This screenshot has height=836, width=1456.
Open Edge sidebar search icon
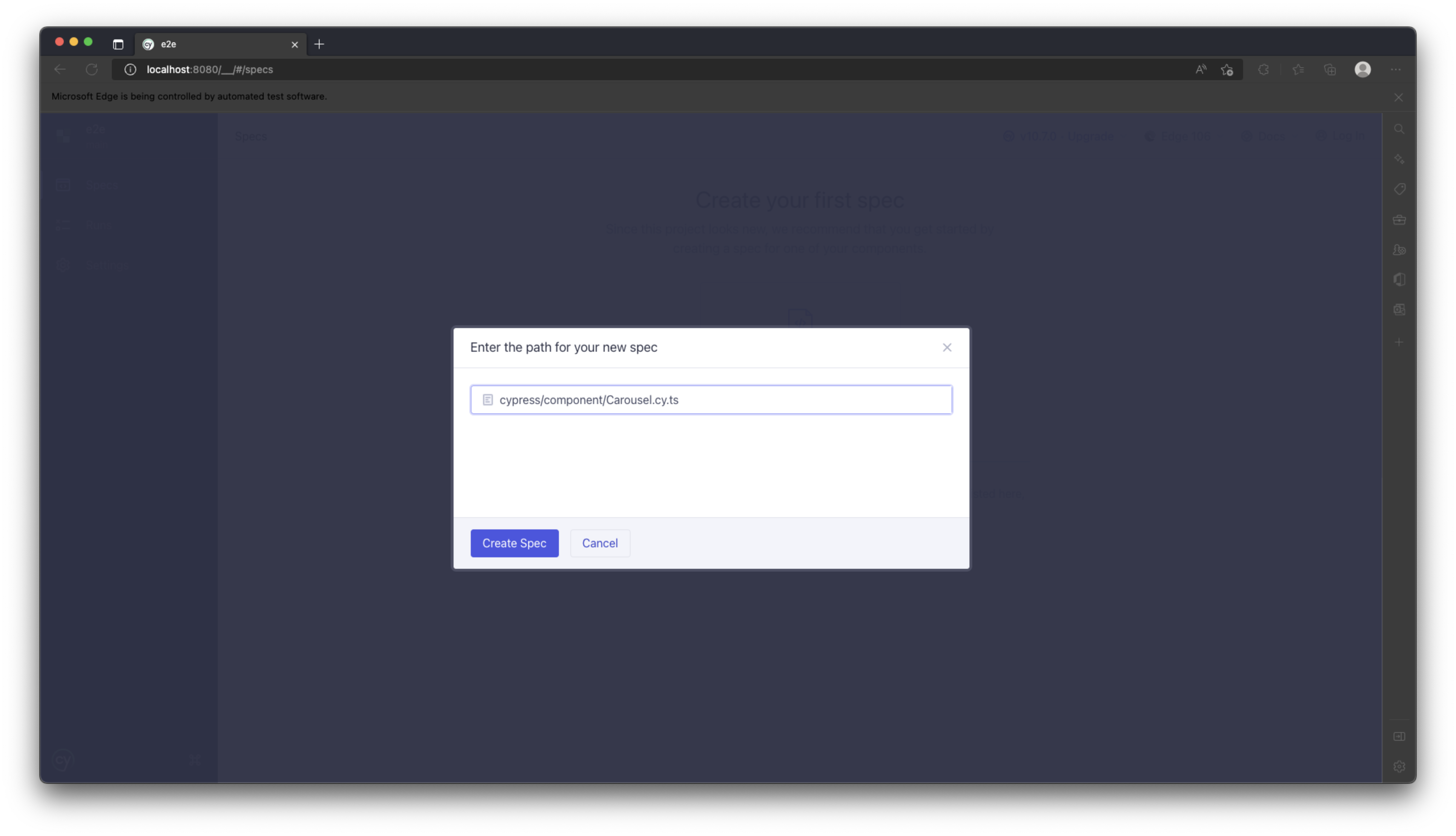(1399, 129)
